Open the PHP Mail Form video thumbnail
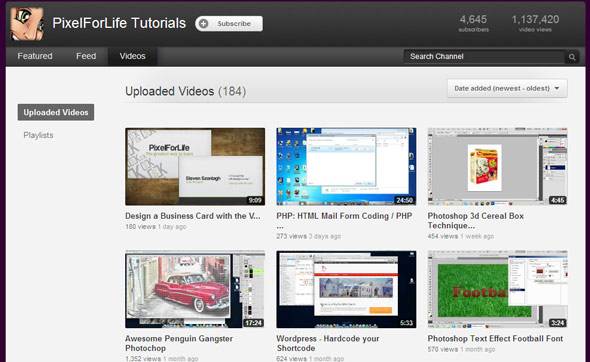Image resolution: width=590 pixels, height=362 pixels. [x=346, y=166]
